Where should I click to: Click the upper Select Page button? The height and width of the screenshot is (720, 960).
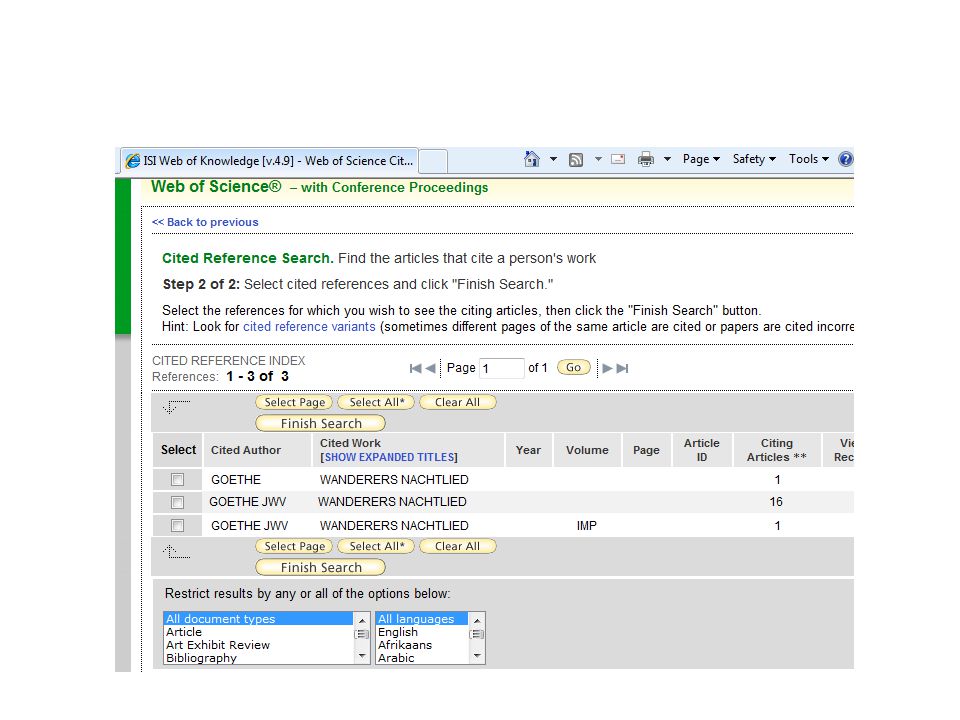point(294,402)
